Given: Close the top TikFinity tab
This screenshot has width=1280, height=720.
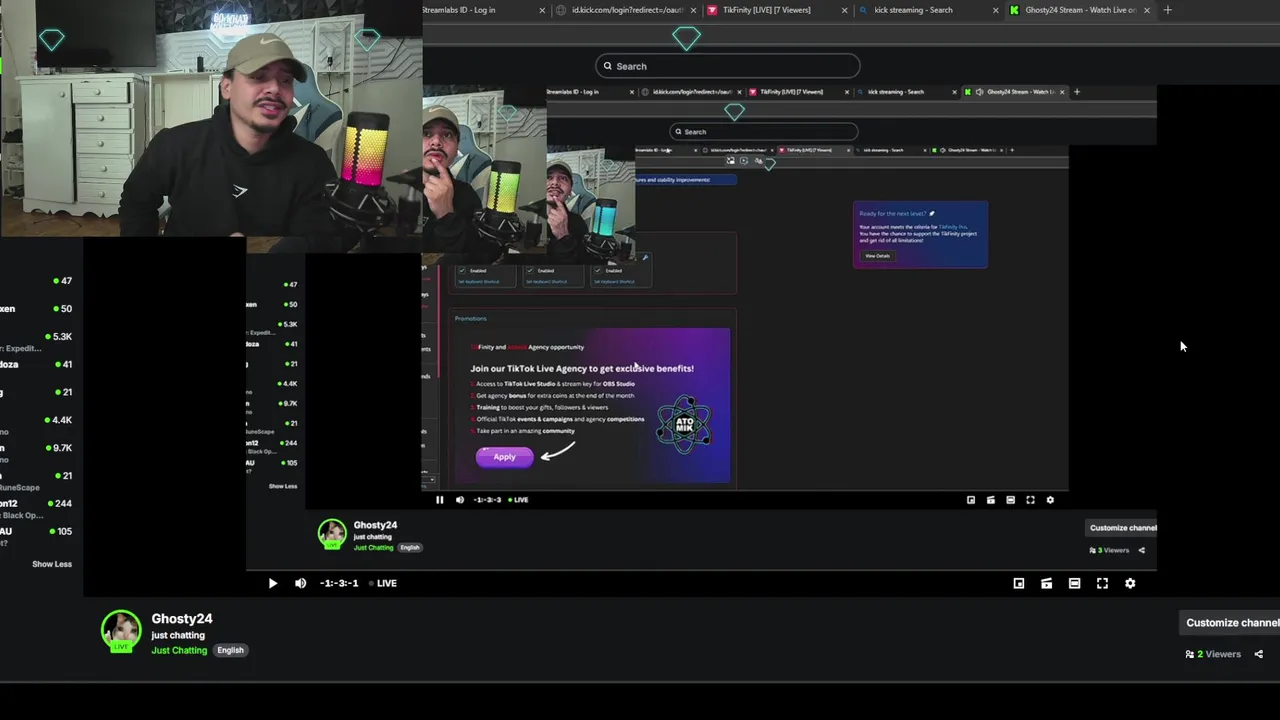Looking at the screenshot, I should point(845,10).
